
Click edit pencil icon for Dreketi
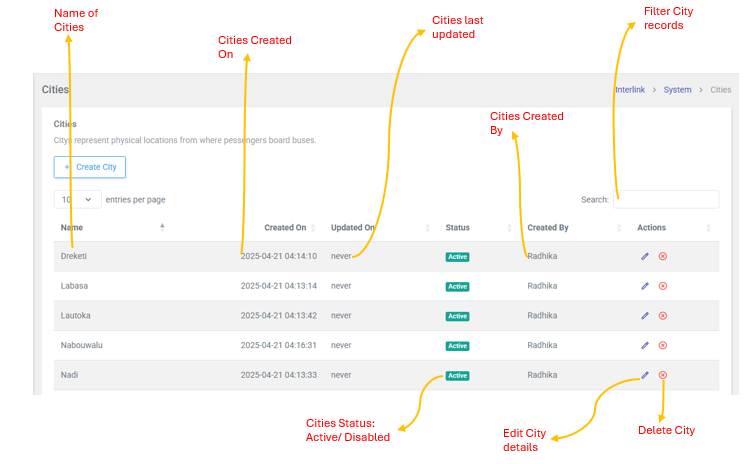[x=645, y=257]
